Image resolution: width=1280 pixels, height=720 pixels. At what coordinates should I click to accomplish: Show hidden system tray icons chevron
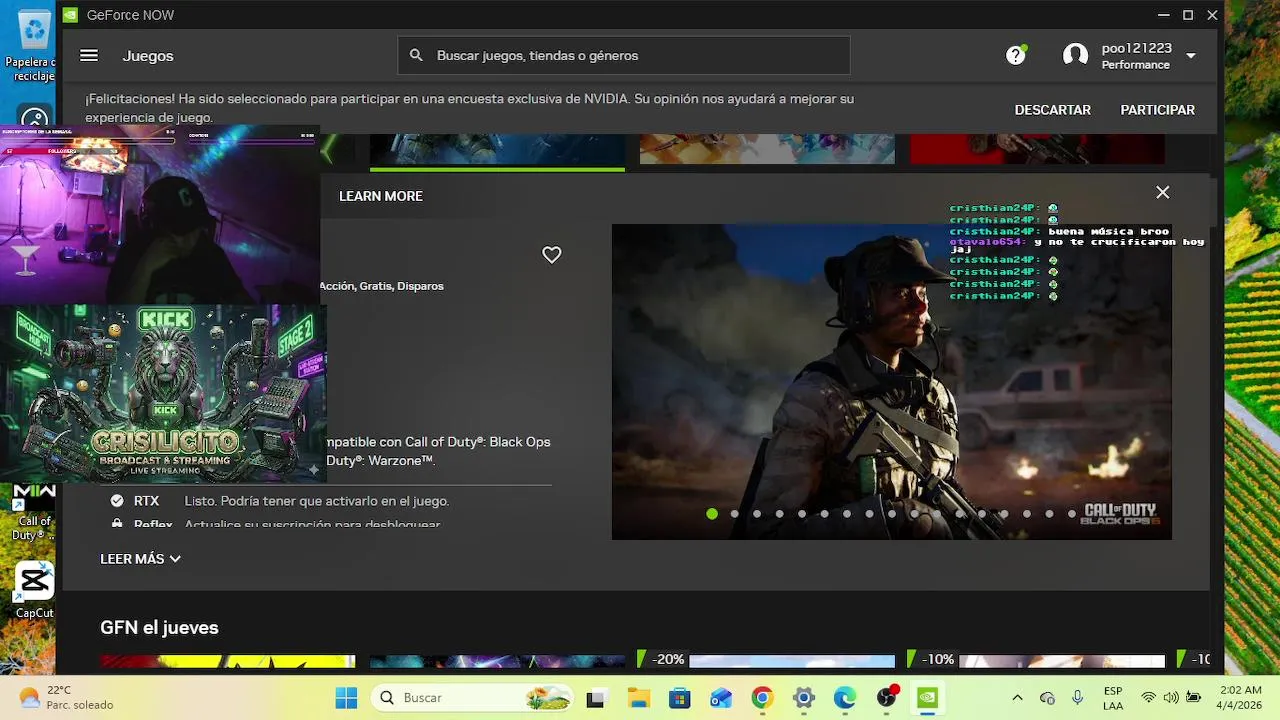[1017, 698]
